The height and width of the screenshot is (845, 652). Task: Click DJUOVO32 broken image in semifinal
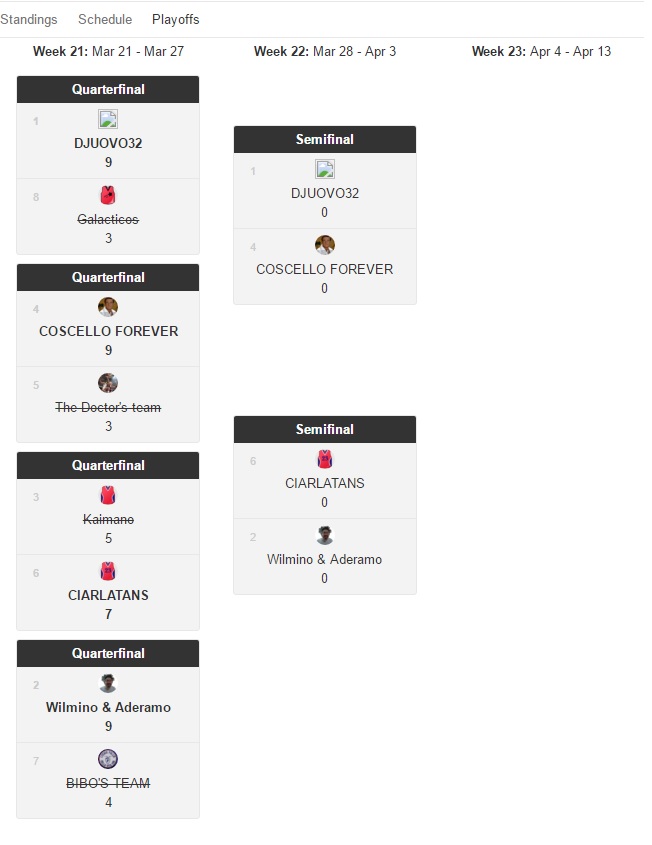[325, 169]
